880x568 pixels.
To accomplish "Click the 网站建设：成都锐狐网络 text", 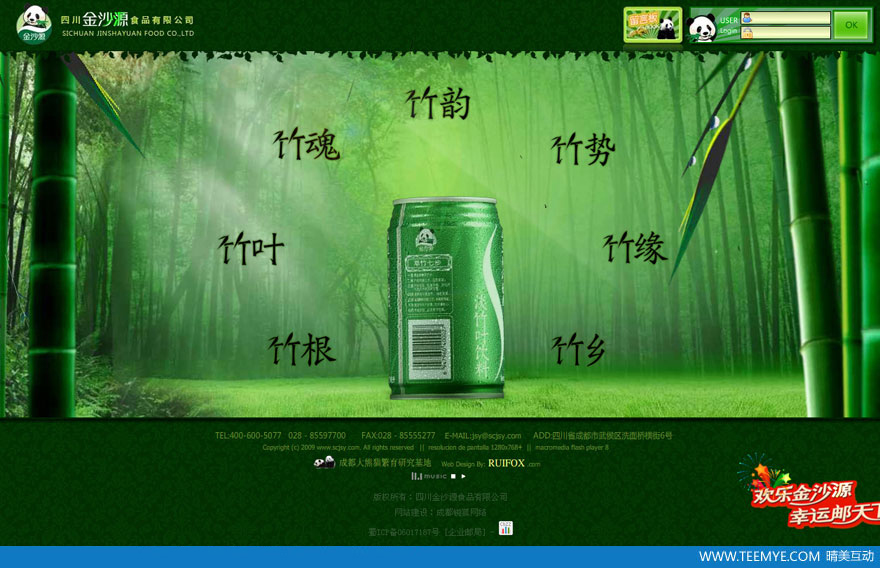I will click(440, 512).
